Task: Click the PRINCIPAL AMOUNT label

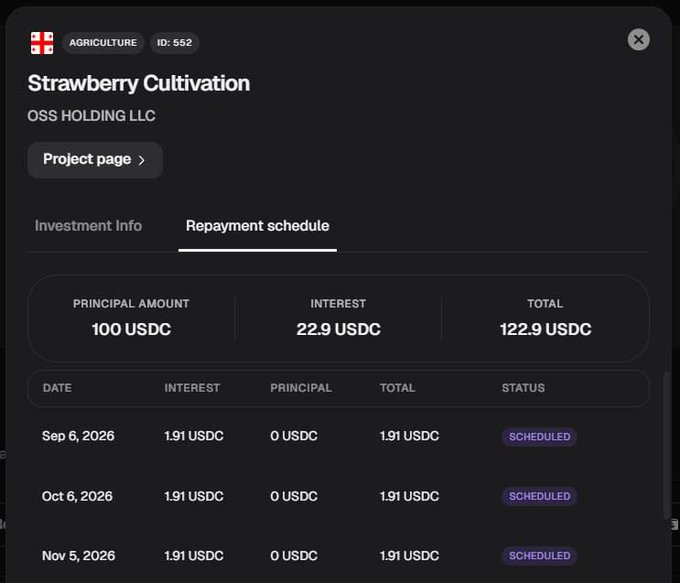Action: (131, 304)
